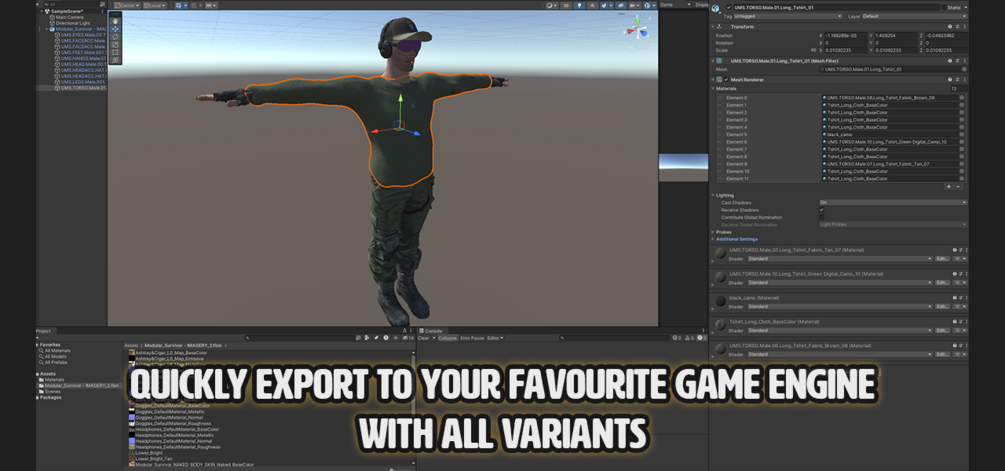
Task: Select the Hand view tool in Scene
Action: tap(115, 21)
